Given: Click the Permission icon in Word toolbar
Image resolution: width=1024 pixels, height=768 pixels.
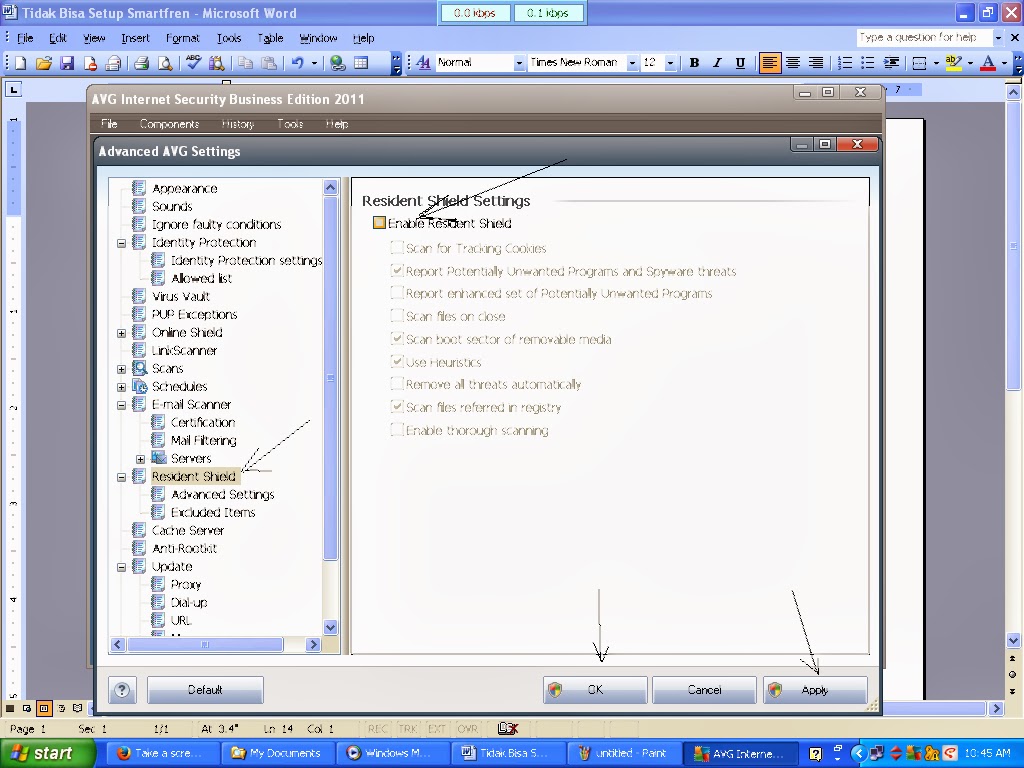Looking at the screenshot, I should (x=91, y=63).
